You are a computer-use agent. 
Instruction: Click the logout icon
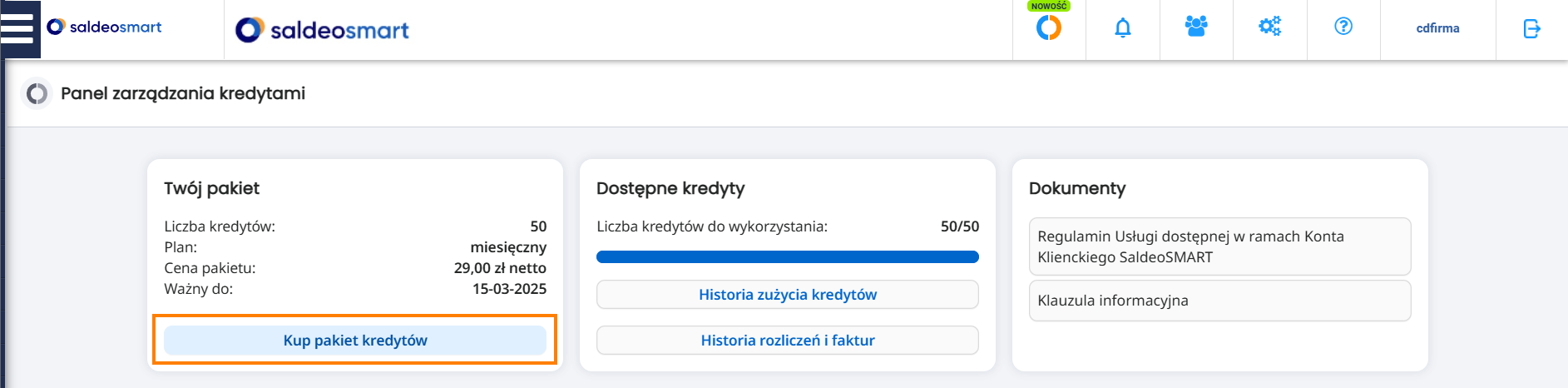pyautogui.click(x=1532, y=29)
